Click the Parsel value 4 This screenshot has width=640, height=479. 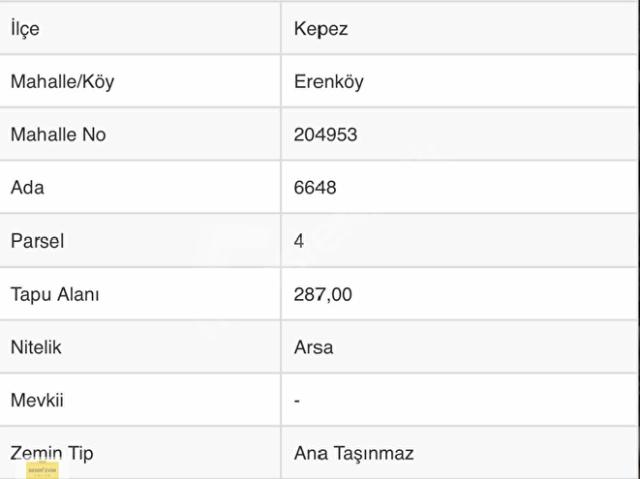point(299,241)
